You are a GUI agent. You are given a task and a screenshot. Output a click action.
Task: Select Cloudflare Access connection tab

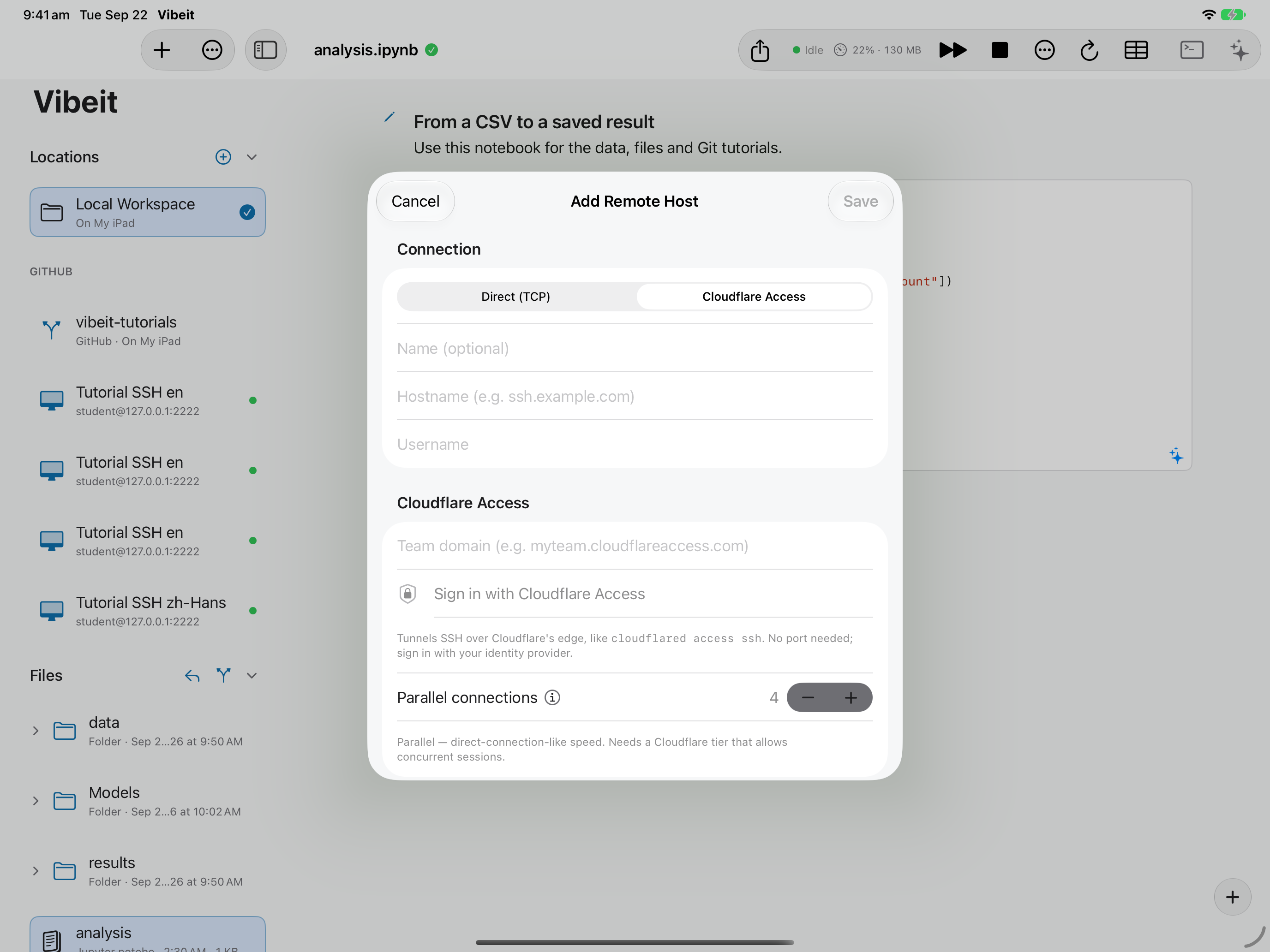point(753,296)
